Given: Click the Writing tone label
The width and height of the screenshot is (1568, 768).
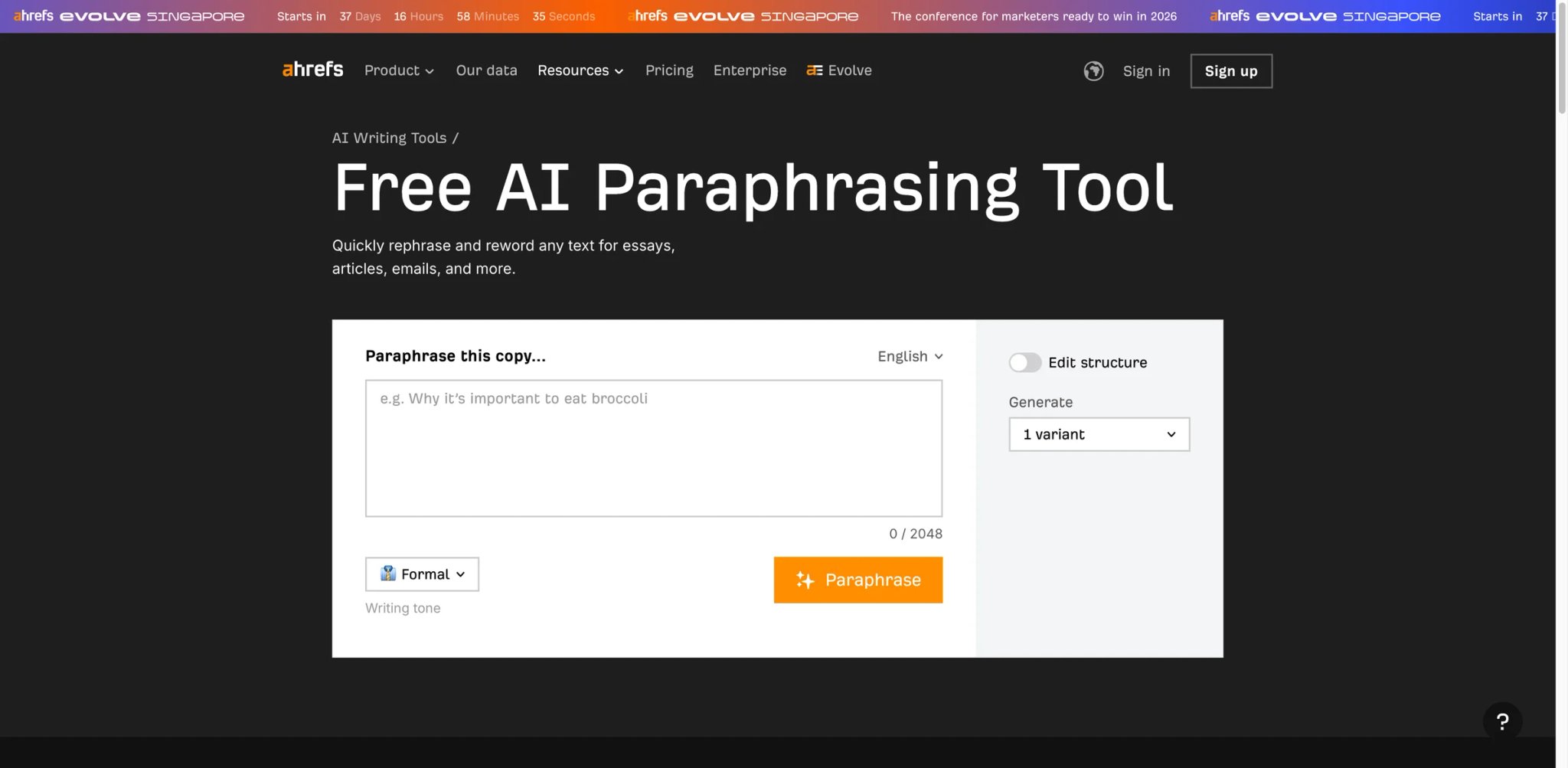Looking at the screenshot, I should [403, 608].
